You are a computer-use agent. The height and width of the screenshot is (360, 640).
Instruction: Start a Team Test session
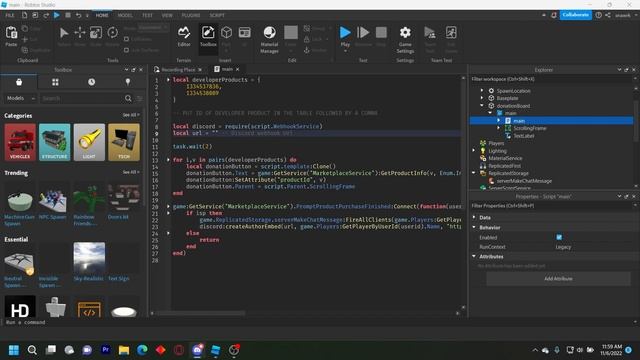(430, 33)
